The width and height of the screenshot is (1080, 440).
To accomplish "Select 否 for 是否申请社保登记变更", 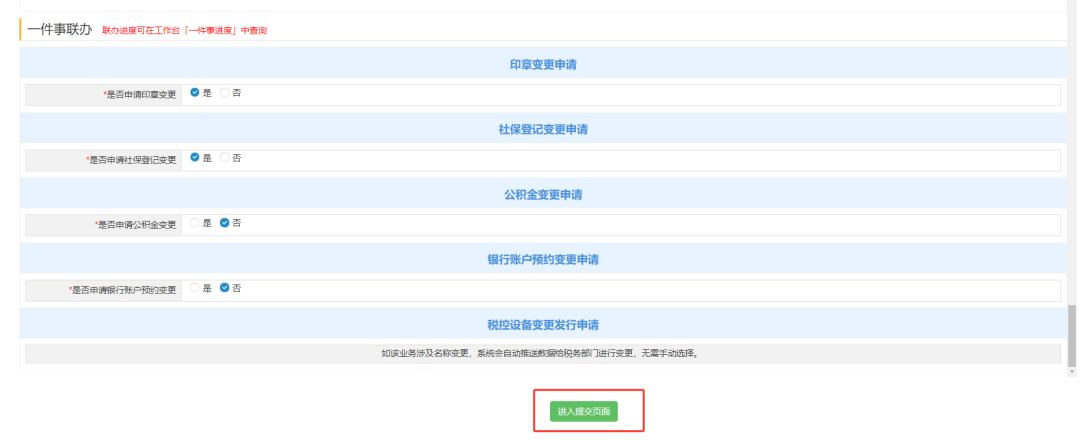I will 225,158.
